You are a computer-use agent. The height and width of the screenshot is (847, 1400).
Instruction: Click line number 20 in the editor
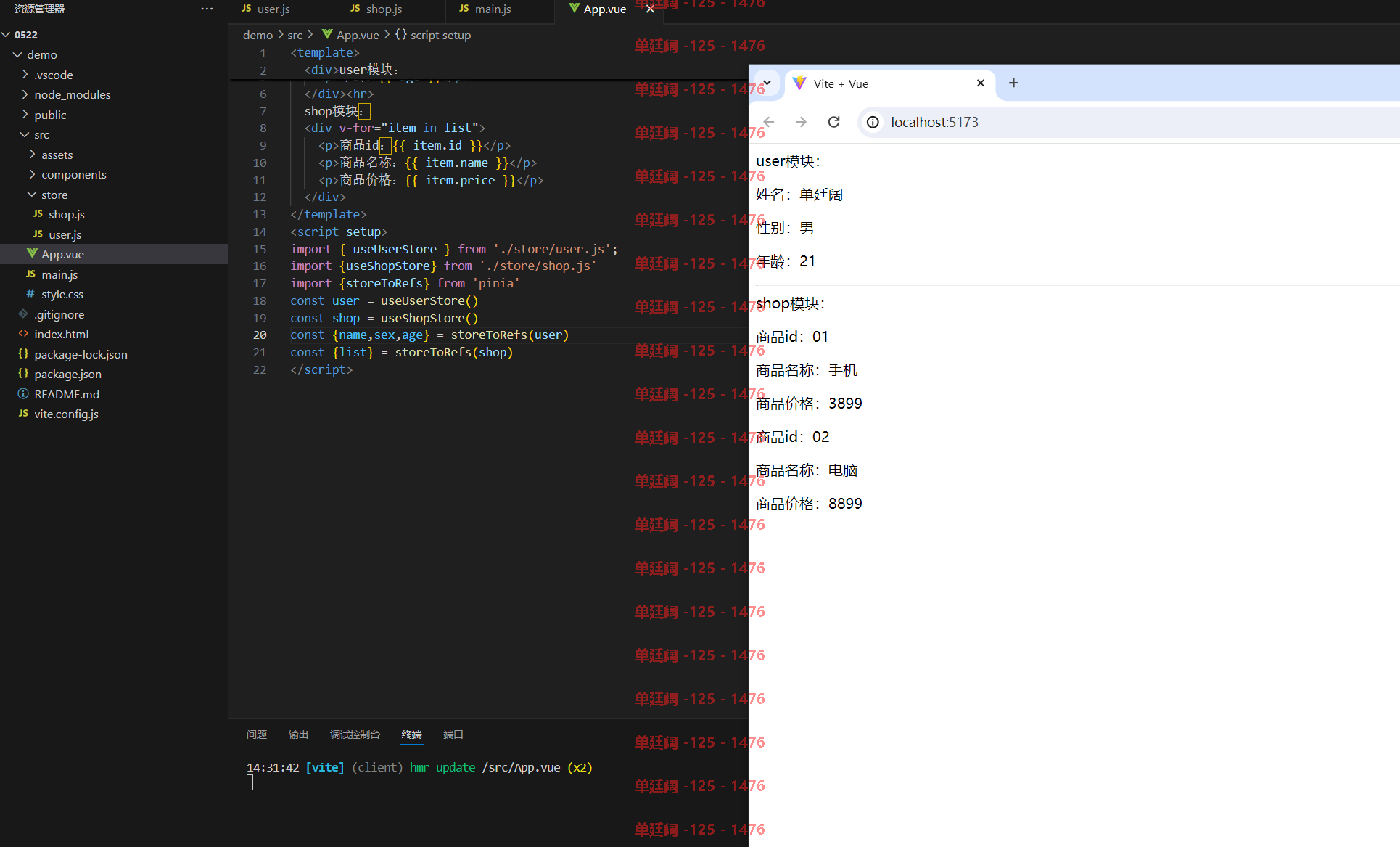point(260,335)
